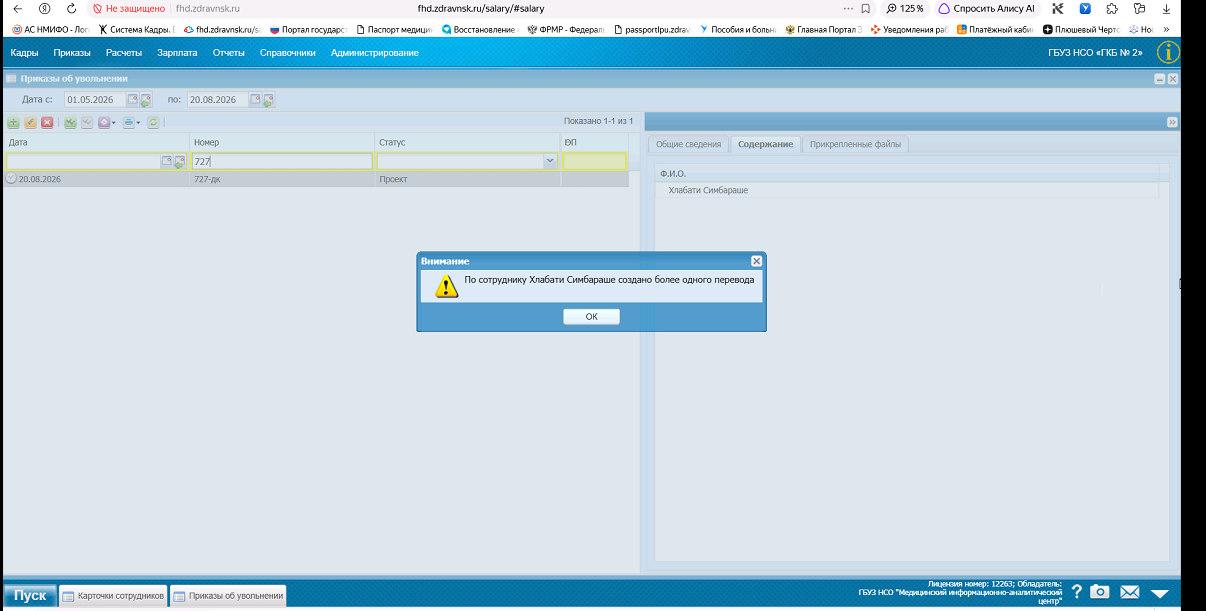Click the Дата с input field
Viewport: 1206px width, 611px height.
click(95, 100)
